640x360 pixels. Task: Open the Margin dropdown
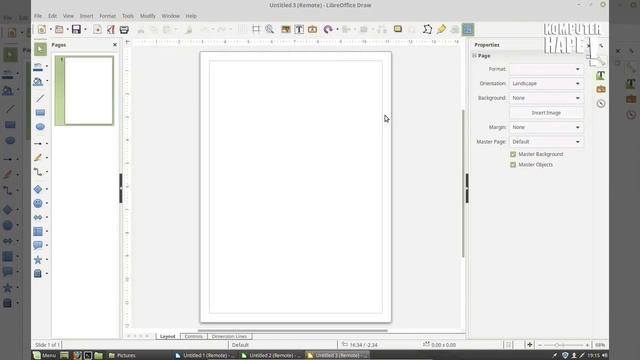coord(546,127)
